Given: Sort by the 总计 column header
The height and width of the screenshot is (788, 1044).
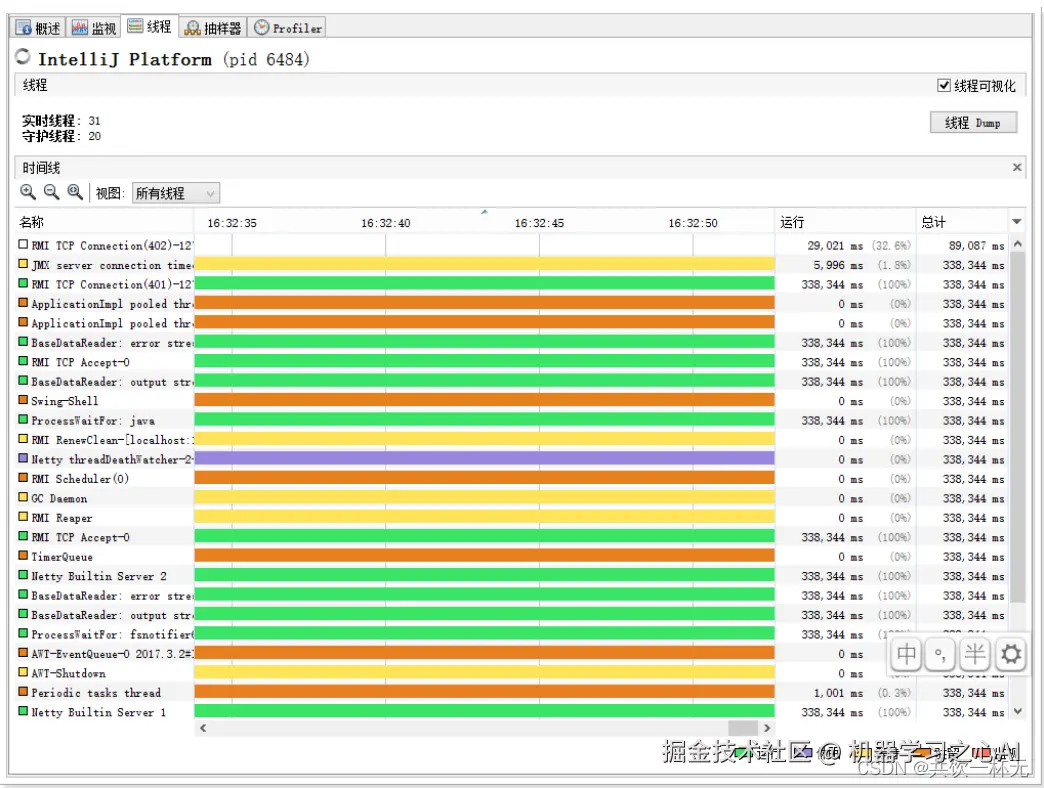Looking at the screenshot, I should (x=963, y=222).
